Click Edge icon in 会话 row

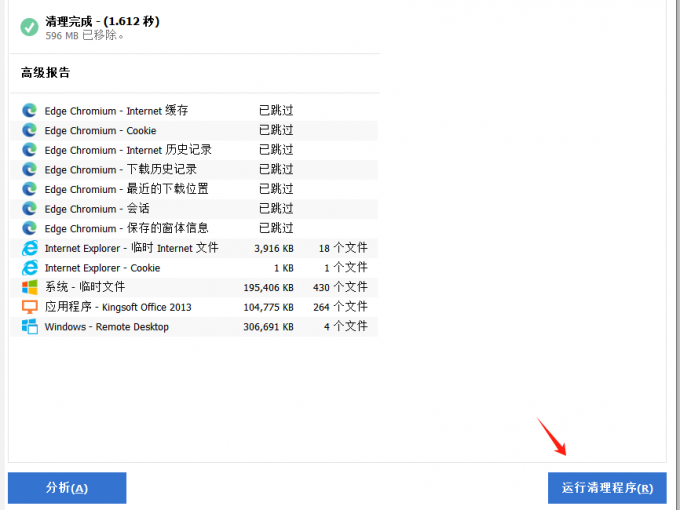tap(29, 209)
